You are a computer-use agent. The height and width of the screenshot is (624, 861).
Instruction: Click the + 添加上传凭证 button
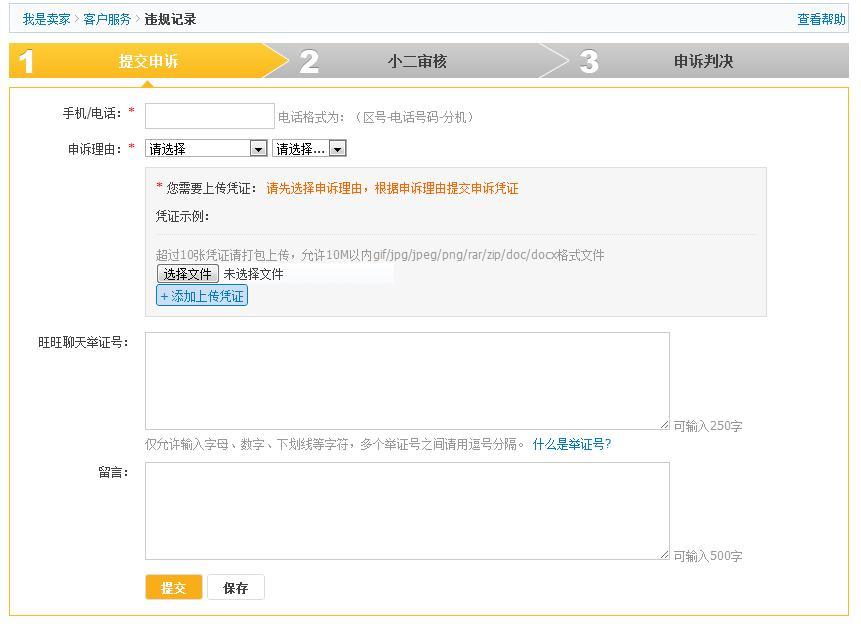click(202, 296)
